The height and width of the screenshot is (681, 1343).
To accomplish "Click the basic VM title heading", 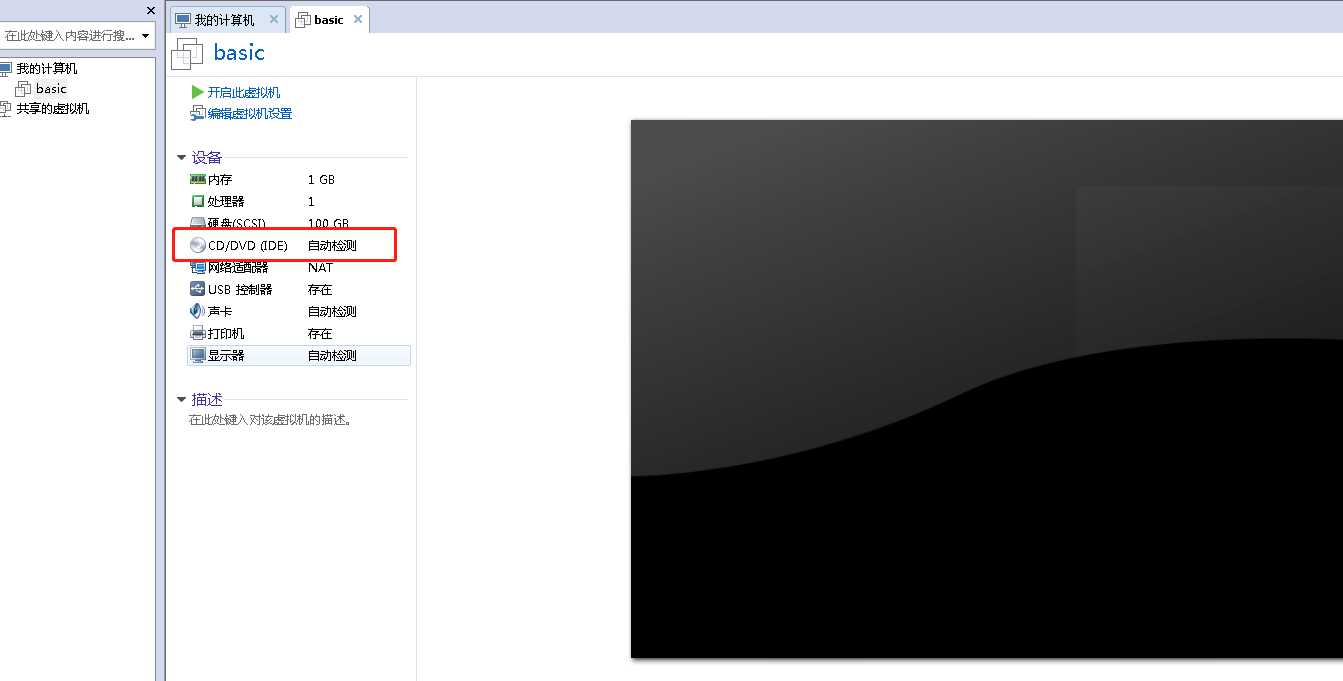I will tap(239, 52).
